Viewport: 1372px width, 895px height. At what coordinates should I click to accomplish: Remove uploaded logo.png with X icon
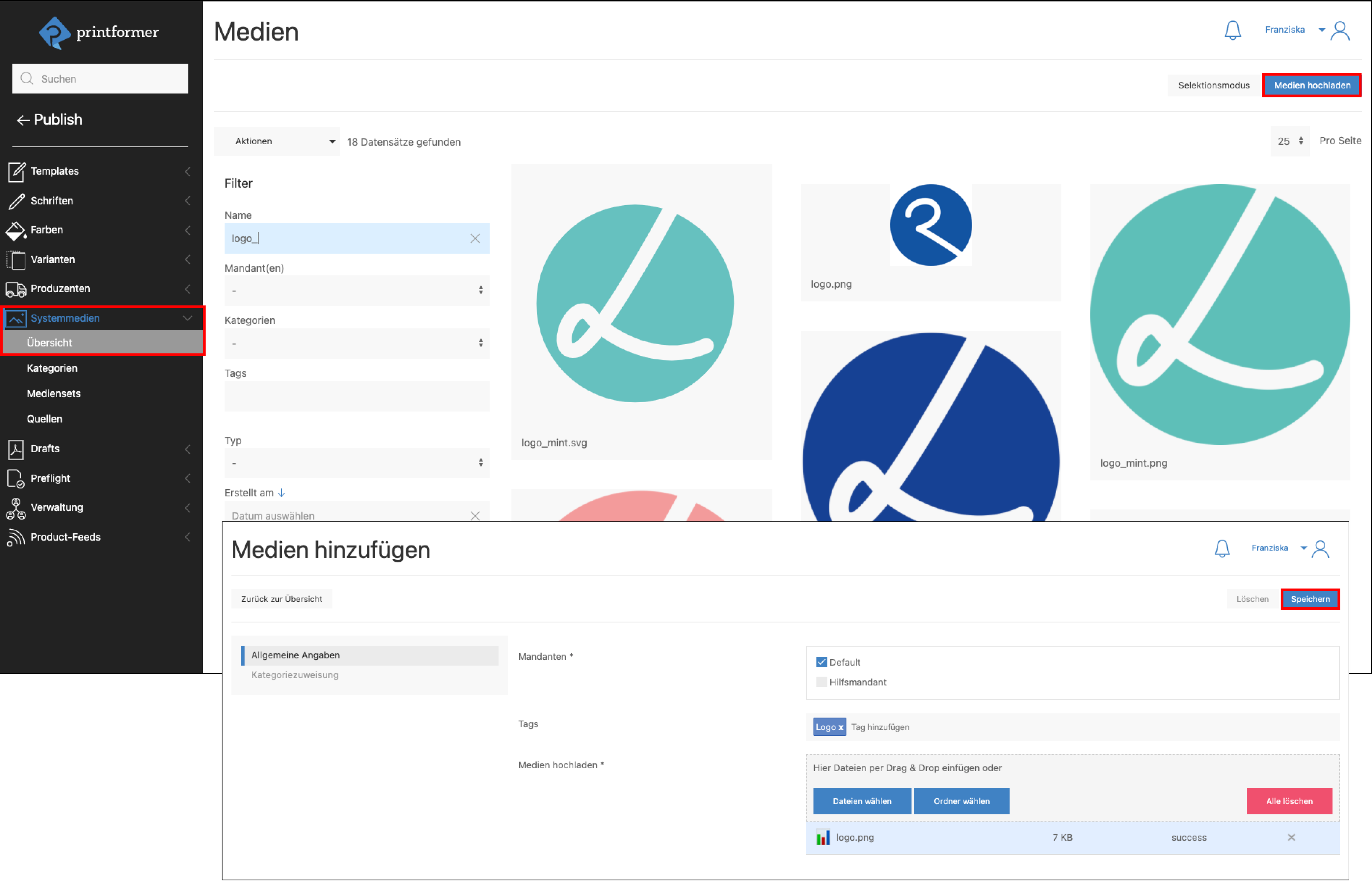coord(1291,837)
